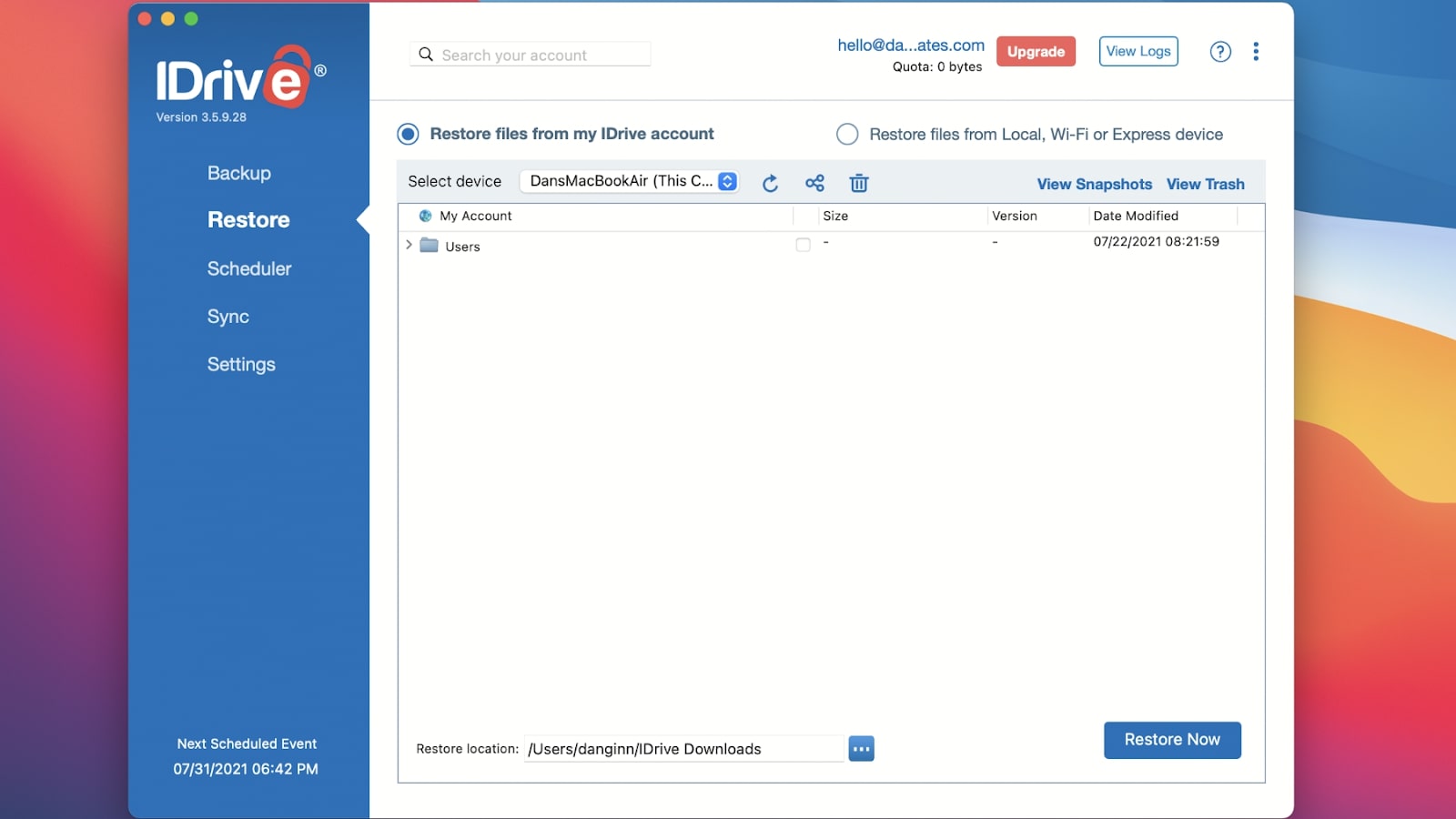This screenshot has width=1456, height=819.
Task: Open View Snapshots
Action: pyautogui.click(x=1094, y=184)
